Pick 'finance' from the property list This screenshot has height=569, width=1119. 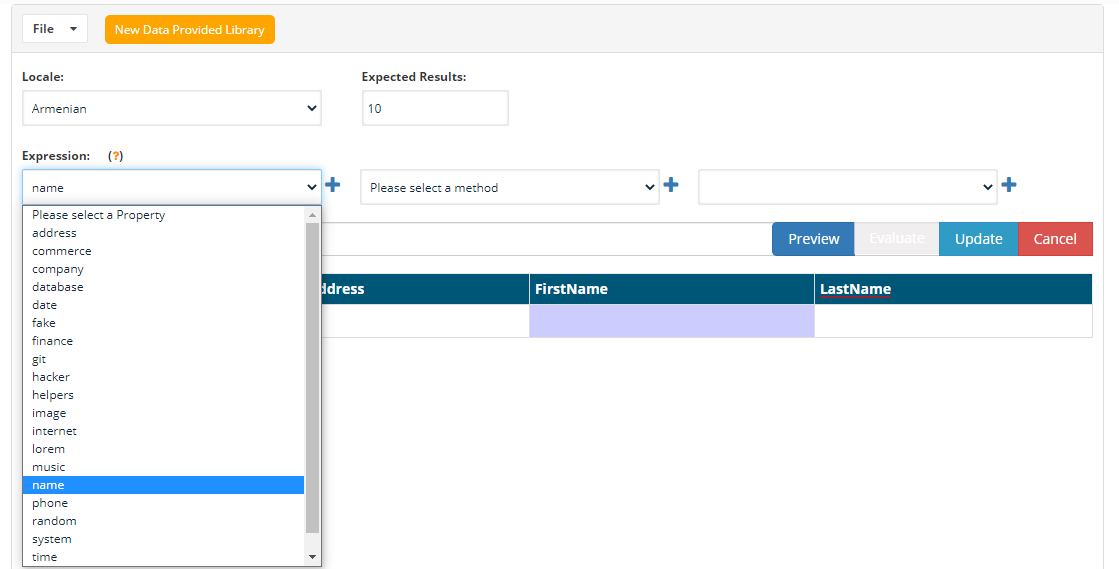[52, 341]
